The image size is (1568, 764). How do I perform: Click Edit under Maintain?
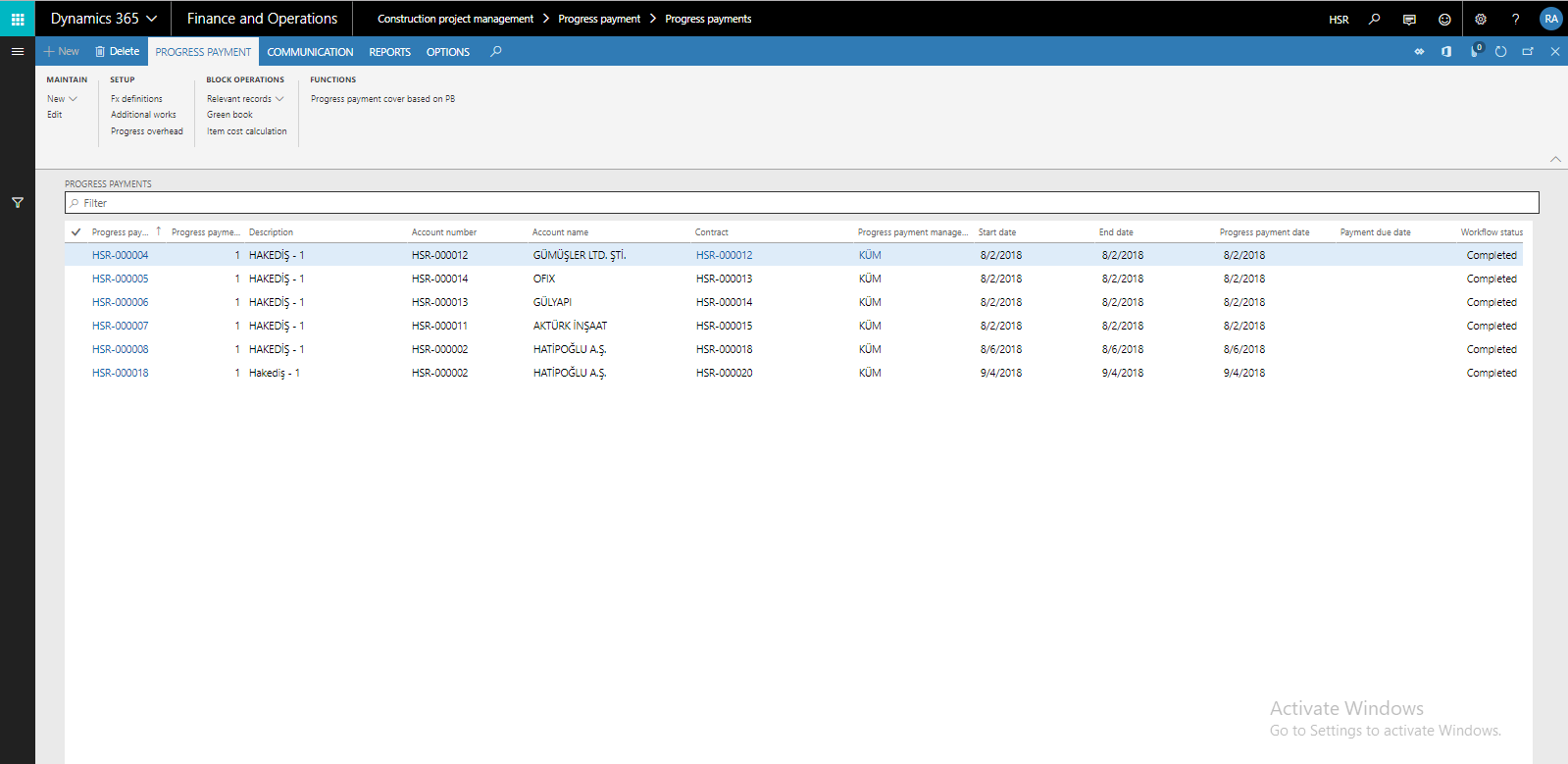point(55,115)
